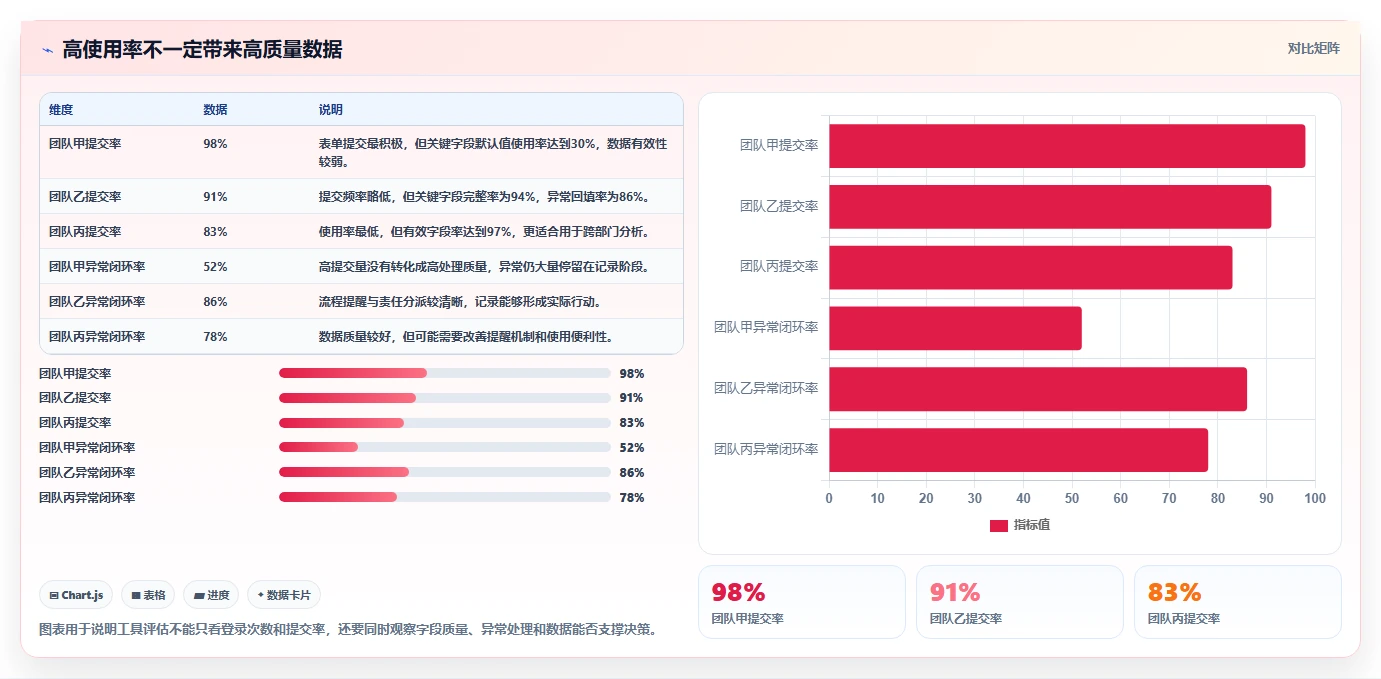Click the 团队丙异常闭环率 table row label
This screenshot has width=1381, height=679.
97,337
